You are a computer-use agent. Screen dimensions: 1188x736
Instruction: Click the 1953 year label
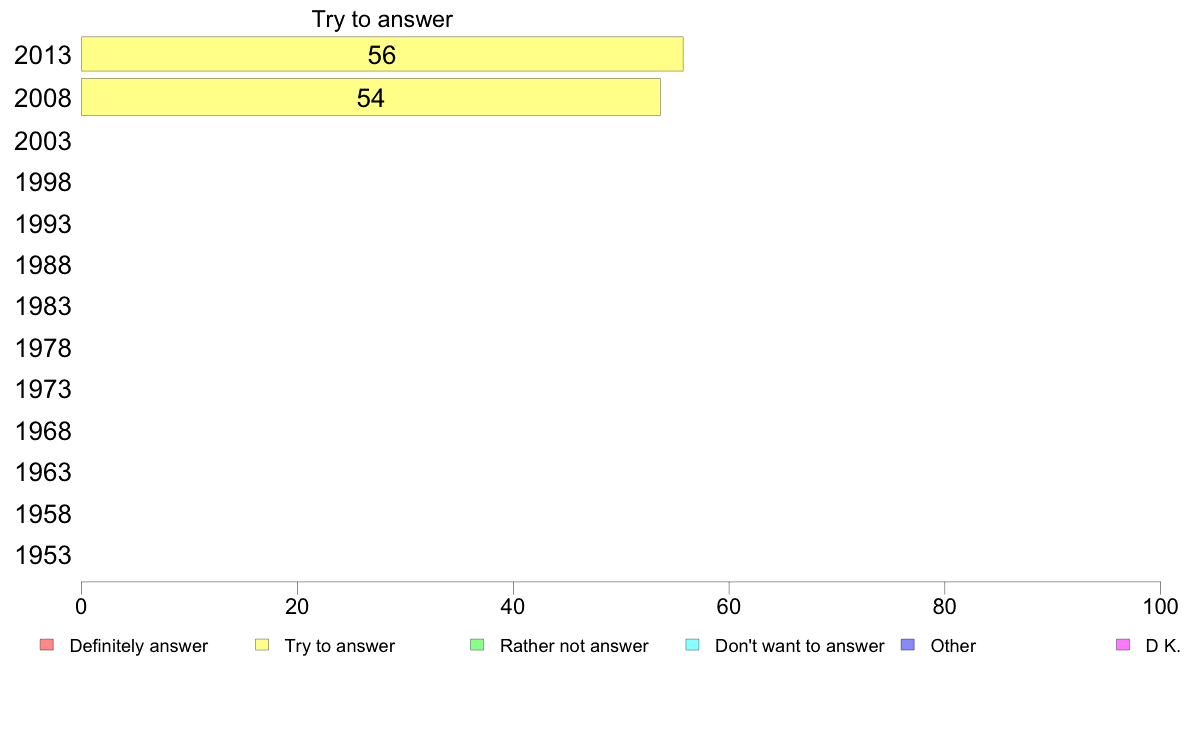pos(43,555)
